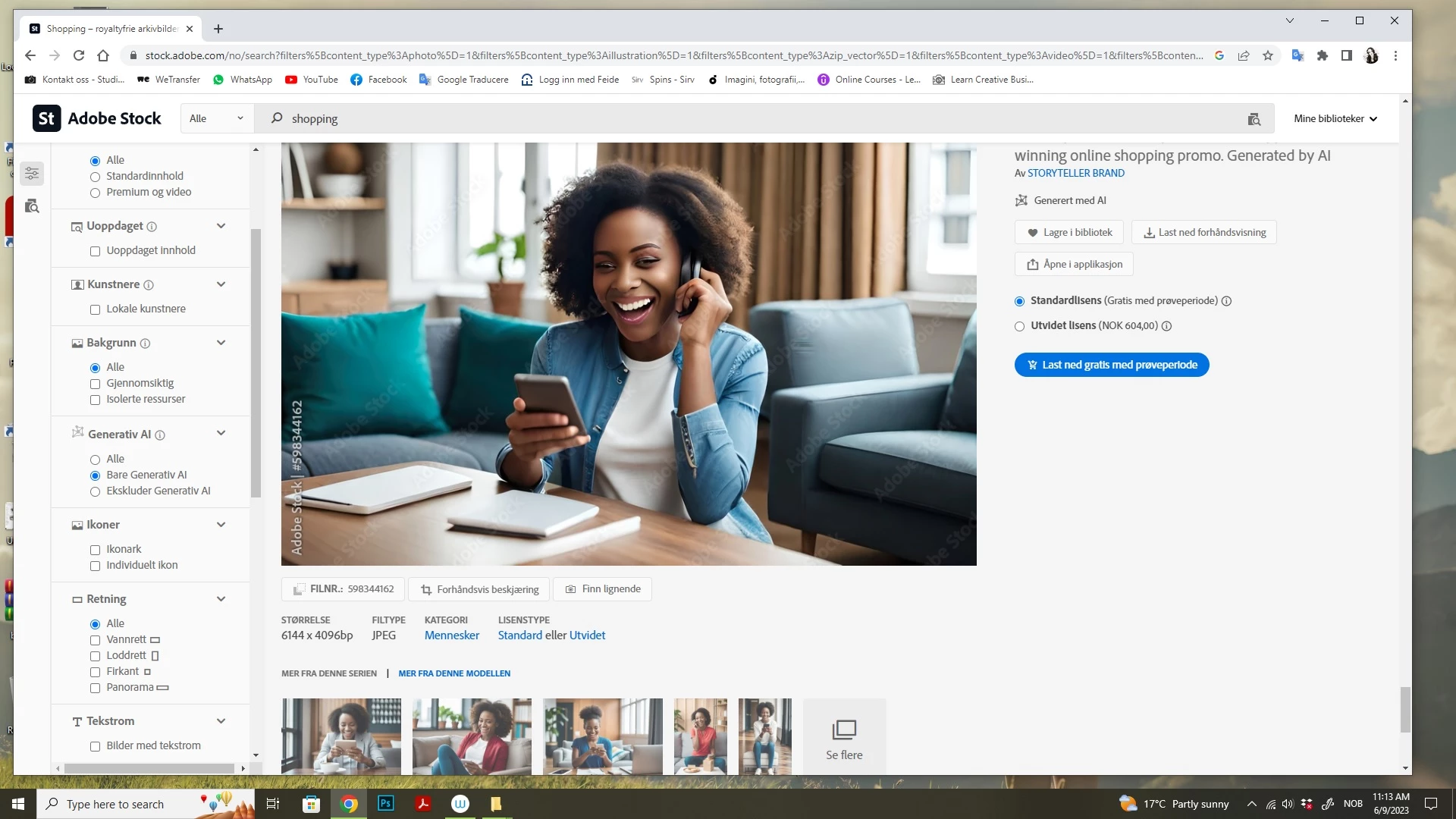The image size is (1456, 819).
Task: Click info icon beside Generativ AI heading
Action: click(160, 435)
